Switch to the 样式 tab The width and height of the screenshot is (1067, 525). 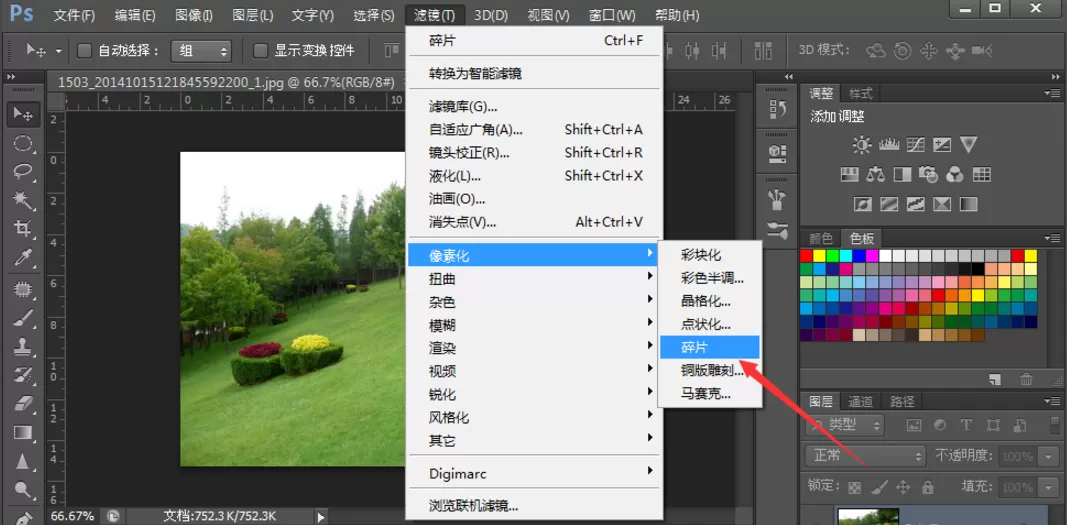tap(860, 93)
